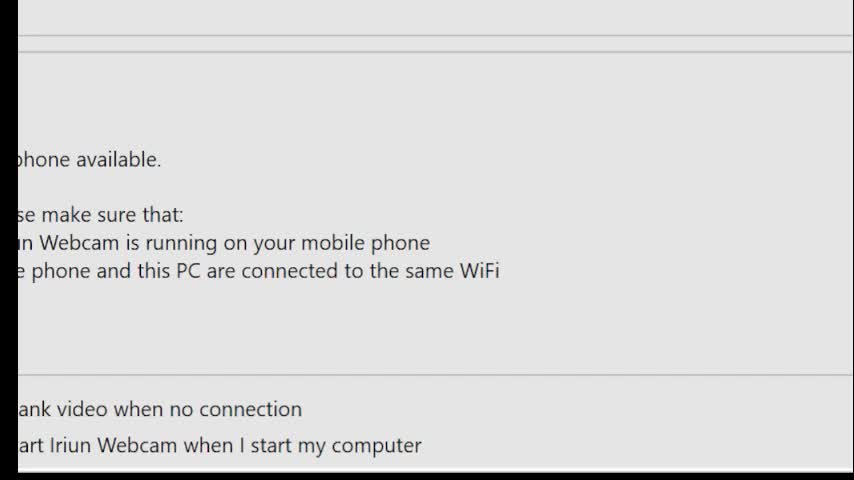Click the empty header area above the separators
Image resolution: width=854 pixels, height=480 pixels.
(x=436, y=17)
